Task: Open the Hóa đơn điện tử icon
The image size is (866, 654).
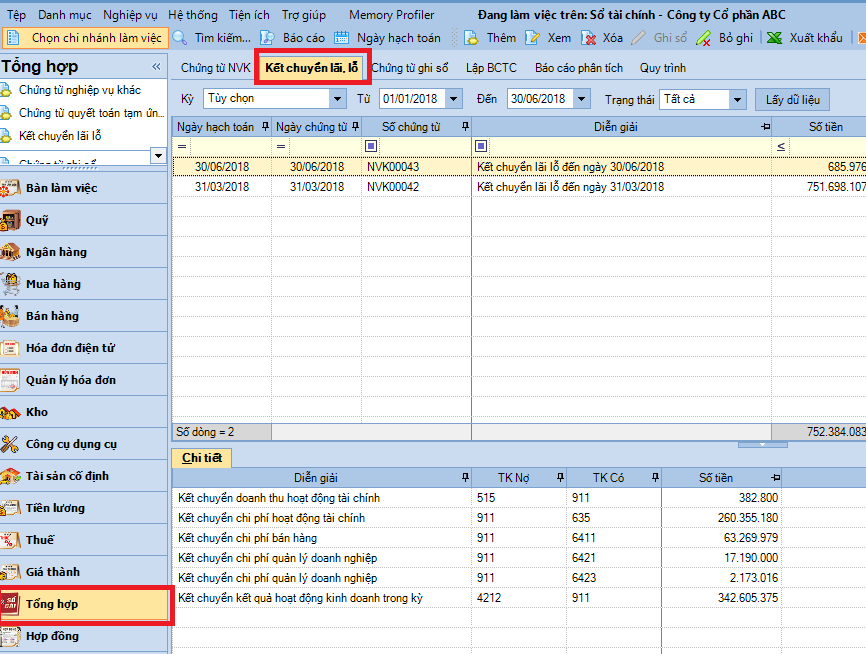Action: tap(10, 349)
